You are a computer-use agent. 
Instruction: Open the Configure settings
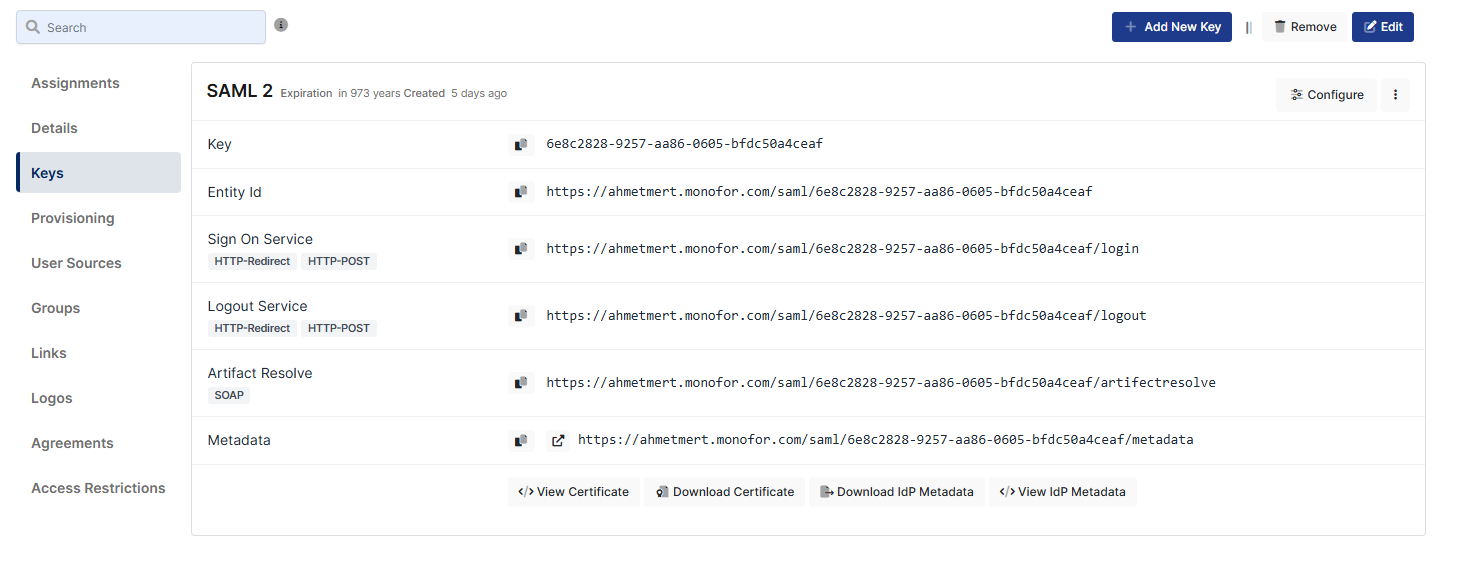click(1326, 95)
